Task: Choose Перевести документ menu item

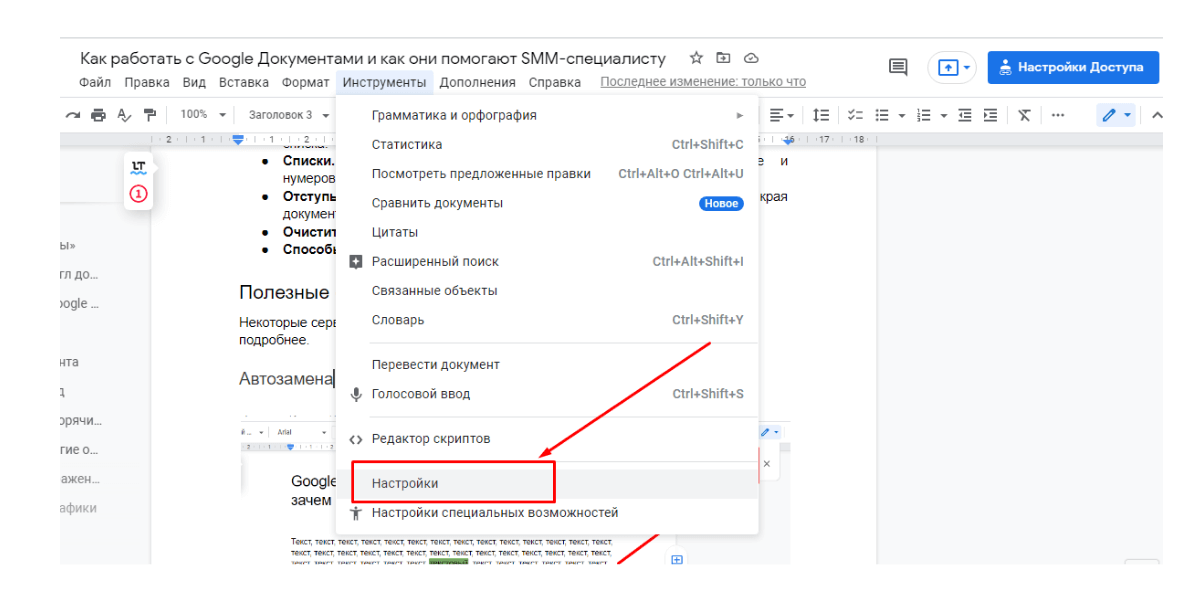Action: [x=435, y=365]
